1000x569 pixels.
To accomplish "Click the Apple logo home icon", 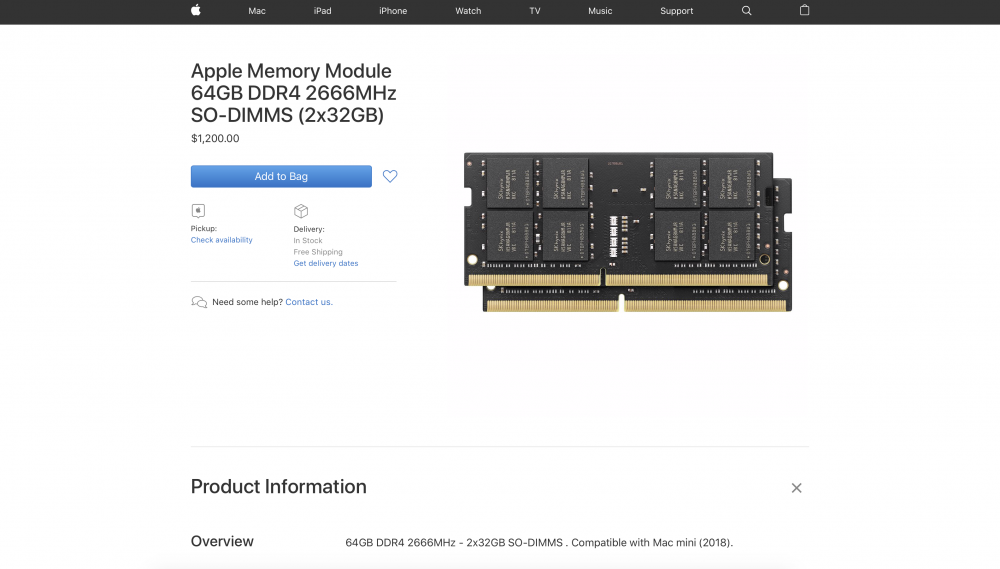I will (x=196, y=10).
